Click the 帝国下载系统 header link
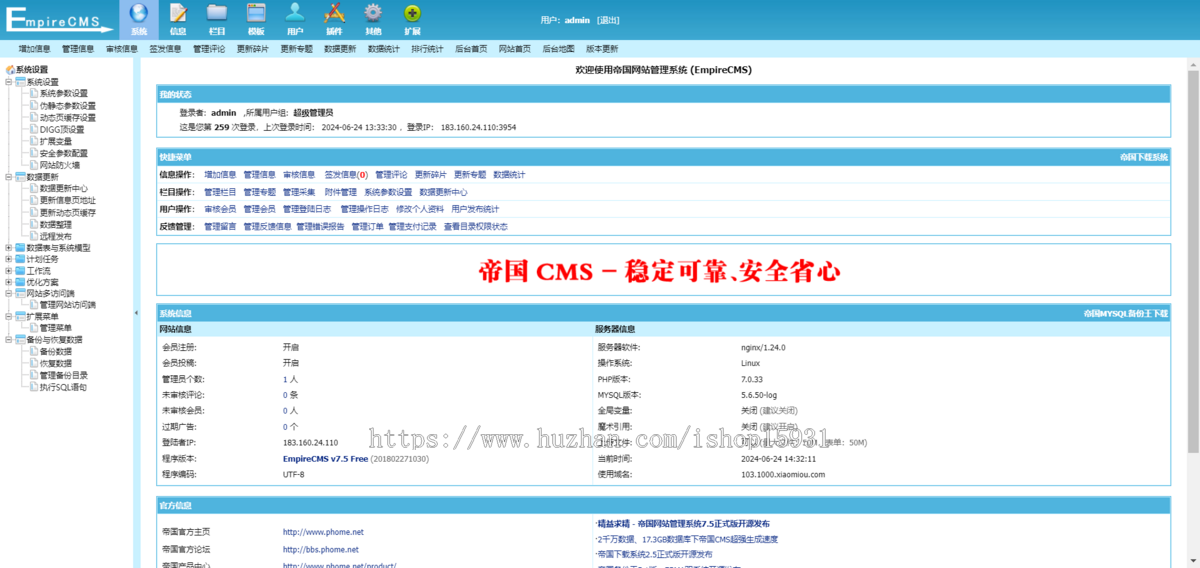This screenshot has height=568, width=1200. [x=1144, y=157]
